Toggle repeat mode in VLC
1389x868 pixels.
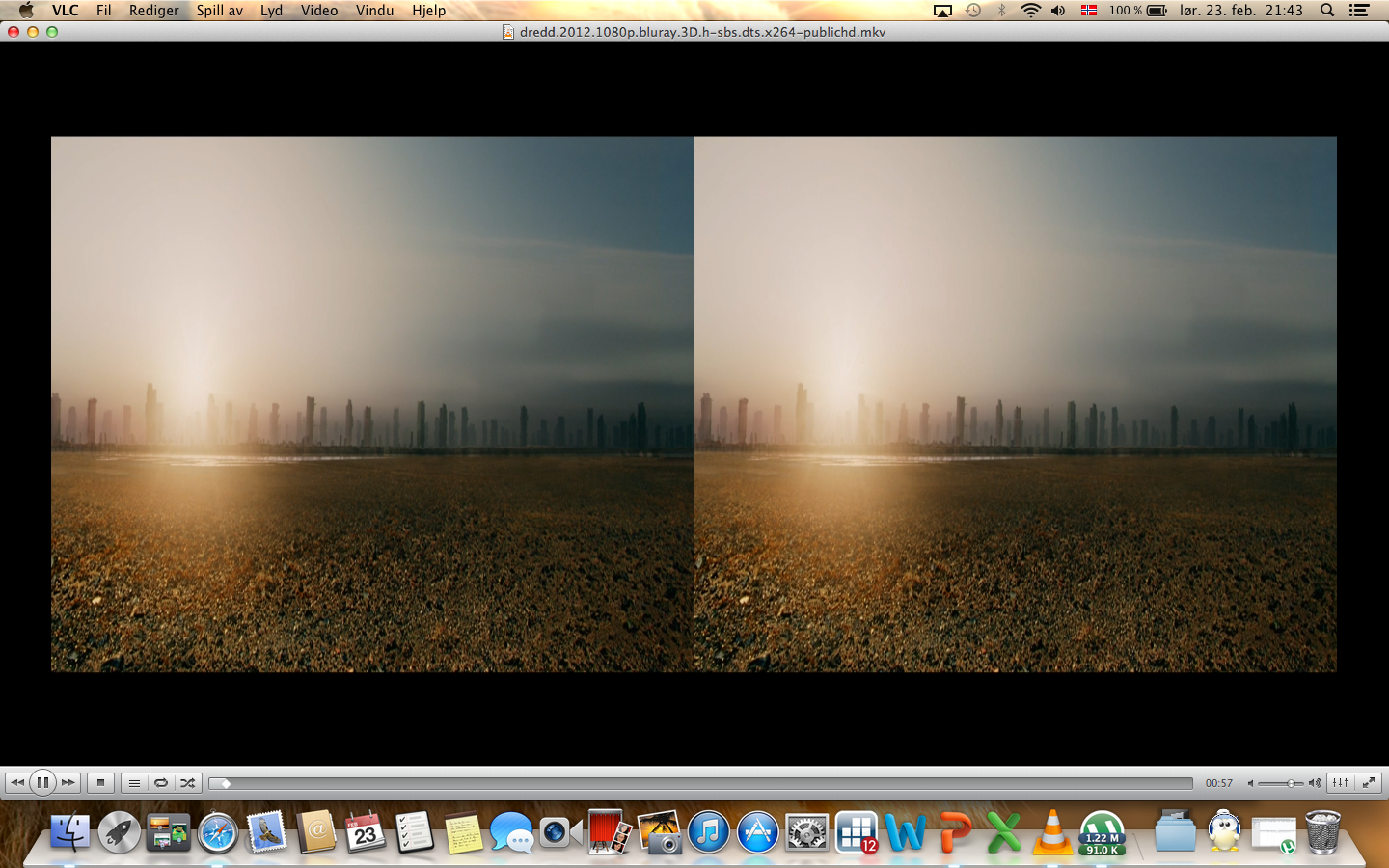pyautogui.click(x=161, y=783)
